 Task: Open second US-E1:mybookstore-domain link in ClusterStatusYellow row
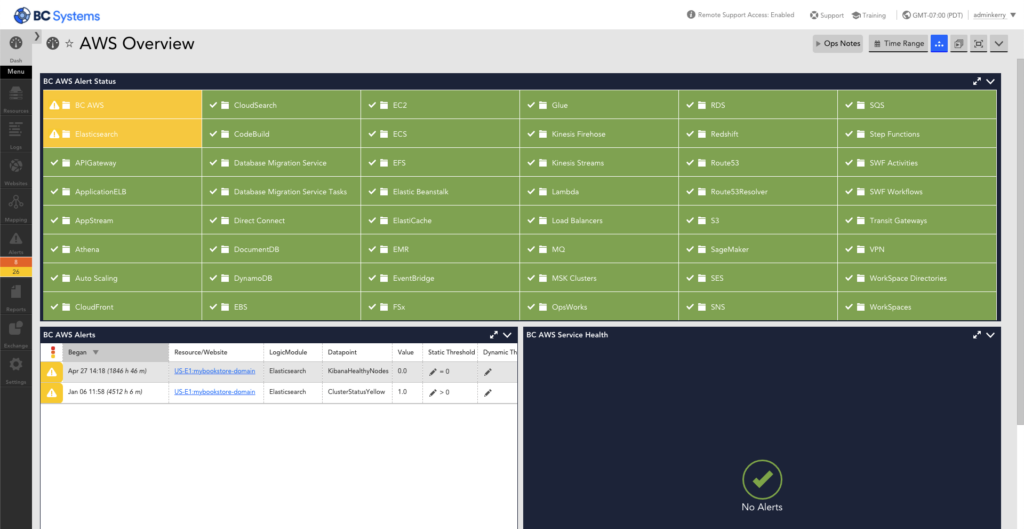[x=214, y=392]
